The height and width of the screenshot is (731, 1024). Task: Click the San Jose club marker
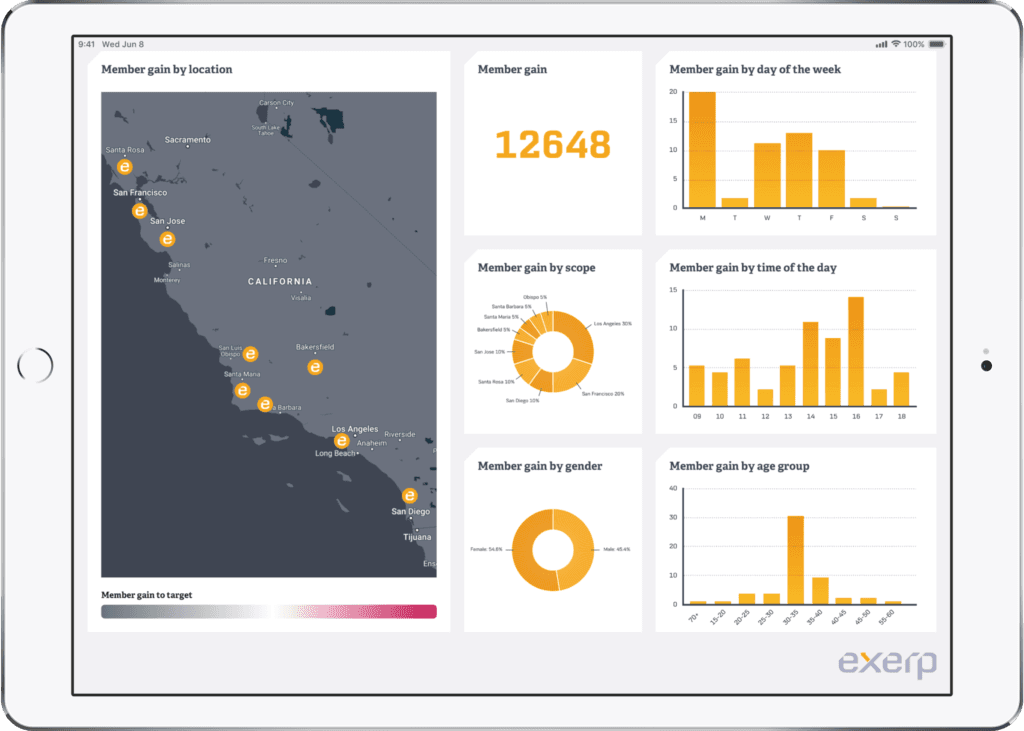[x=167, y=239]
